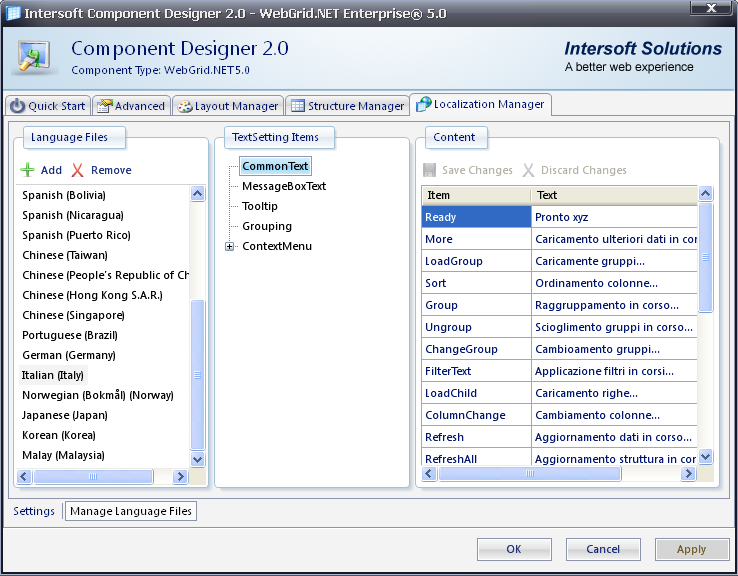Click down arrow of language list scrollbar
Viewport: 738px width, 576px height.
198,459
